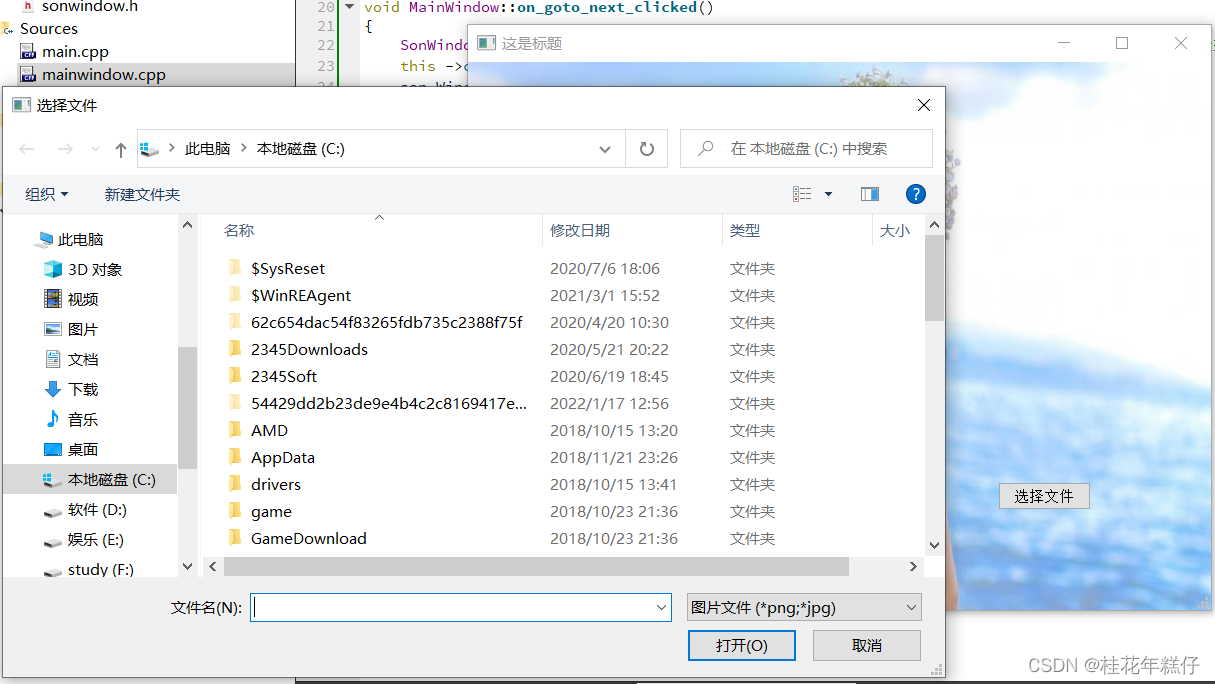Go up one folder level arrow
The height and width of the screenshot is (684, 1215).
121,149
